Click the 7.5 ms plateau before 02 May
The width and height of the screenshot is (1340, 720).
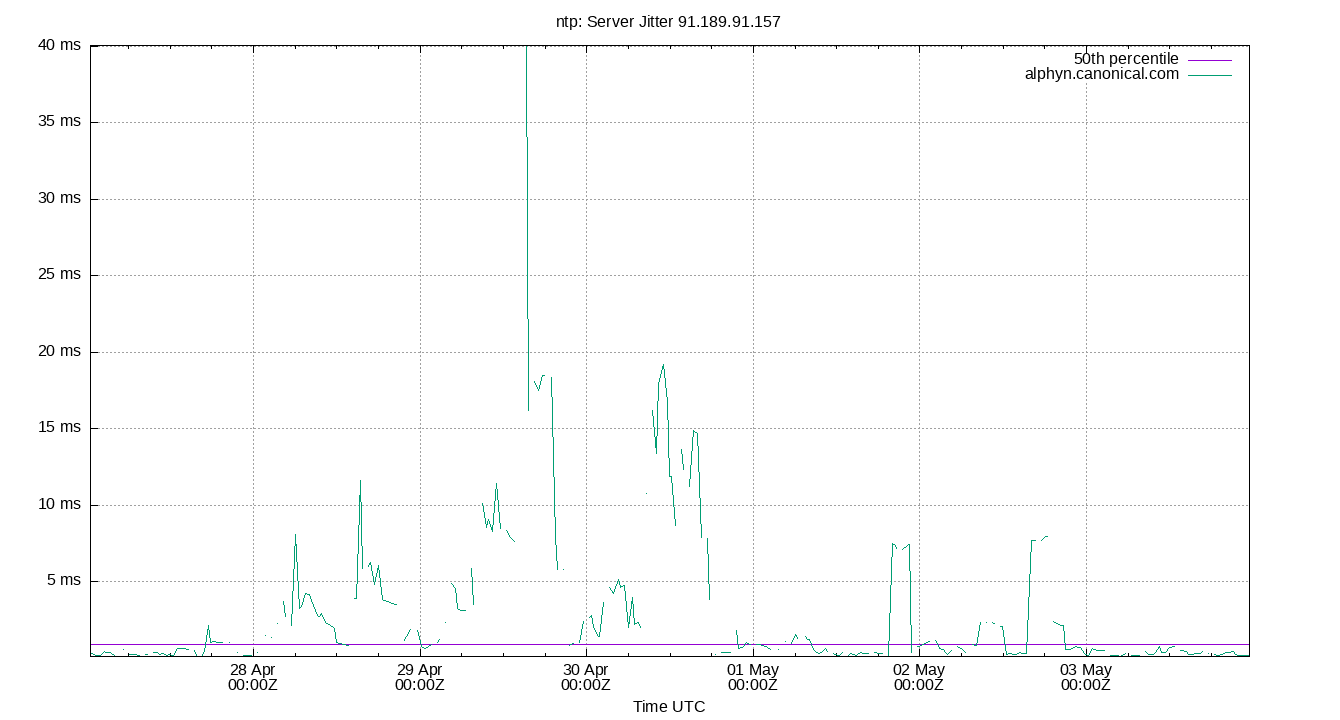click(900, 546)
